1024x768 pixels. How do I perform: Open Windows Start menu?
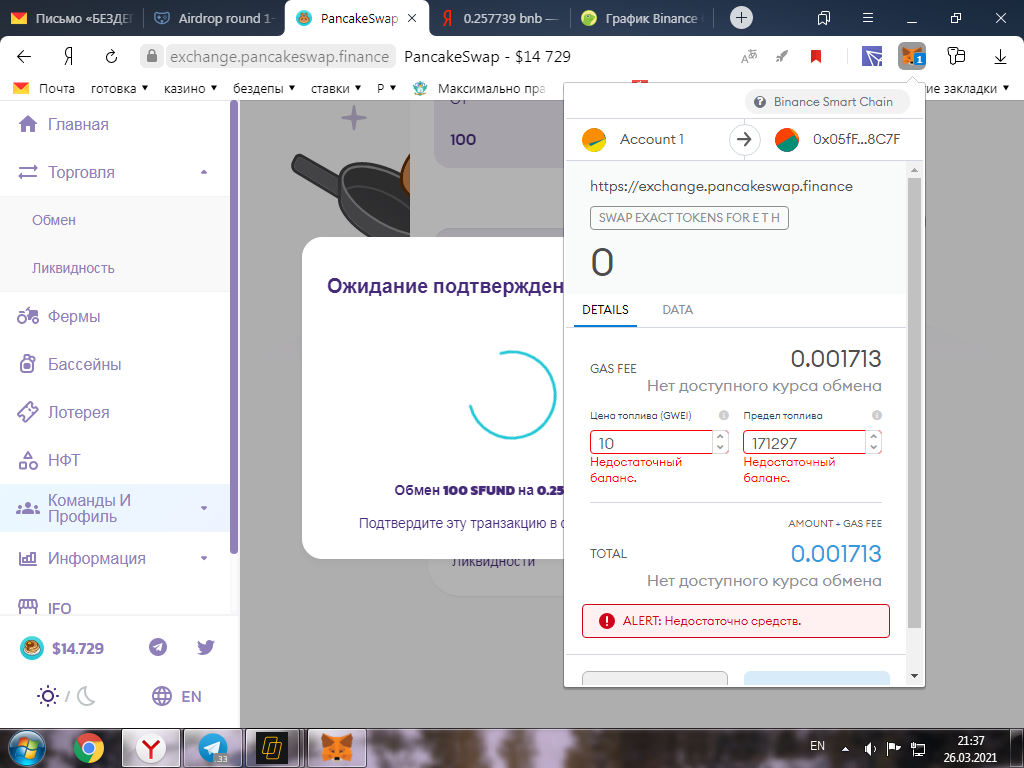click(26, 748)
